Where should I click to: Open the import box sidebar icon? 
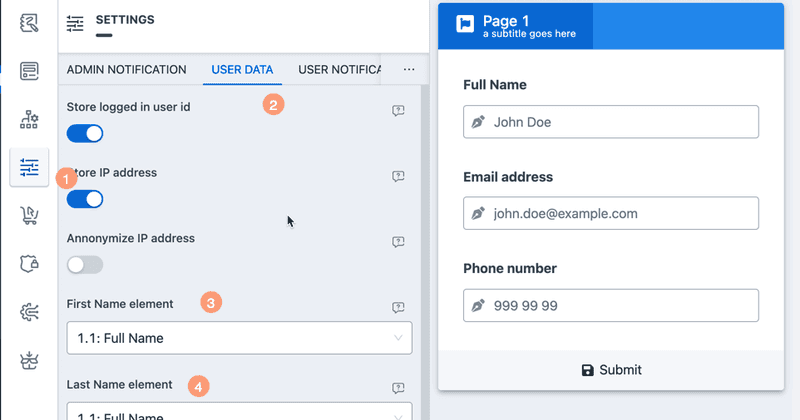click(29, 360)
